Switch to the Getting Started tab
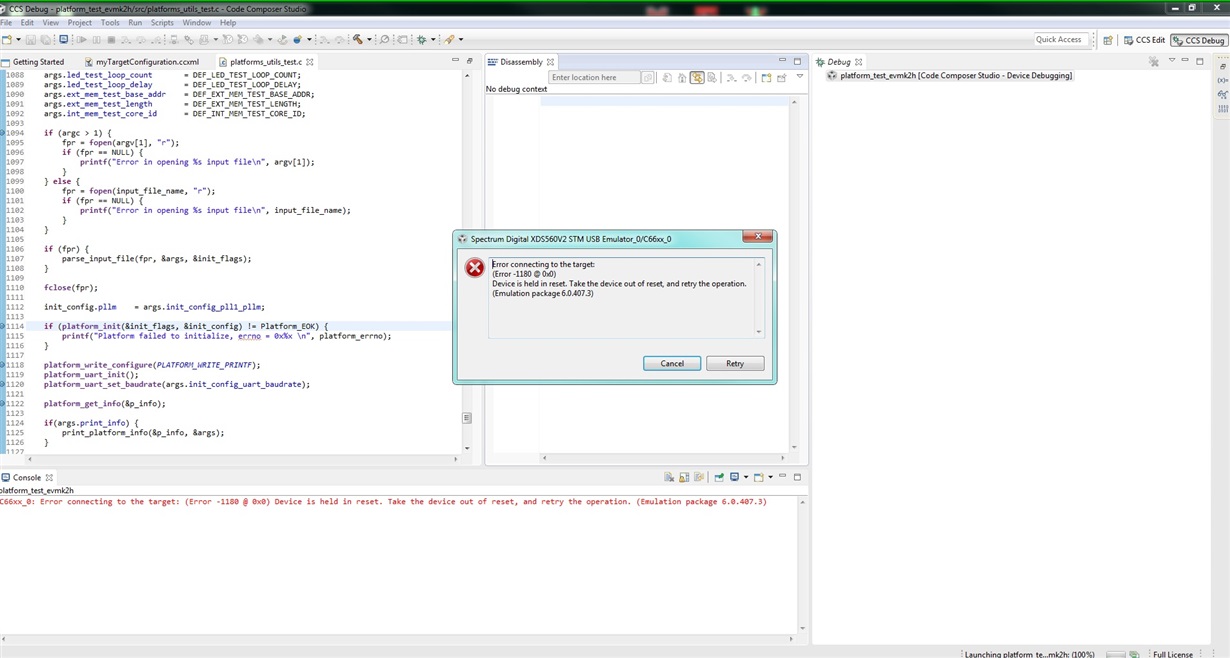Viewport: 1230px width, 658px height. click(33, 62)
